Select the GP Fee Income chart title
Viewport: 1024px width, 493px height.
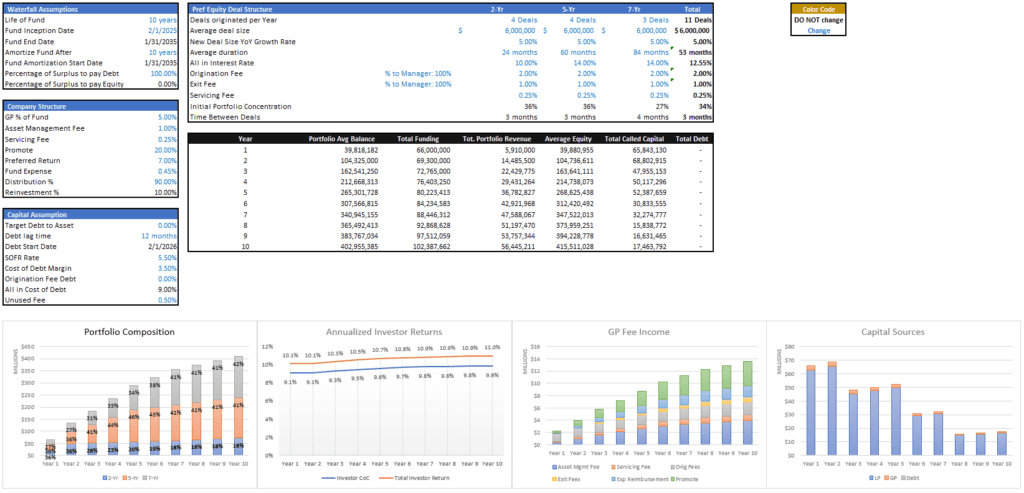(x=639, y=332)
